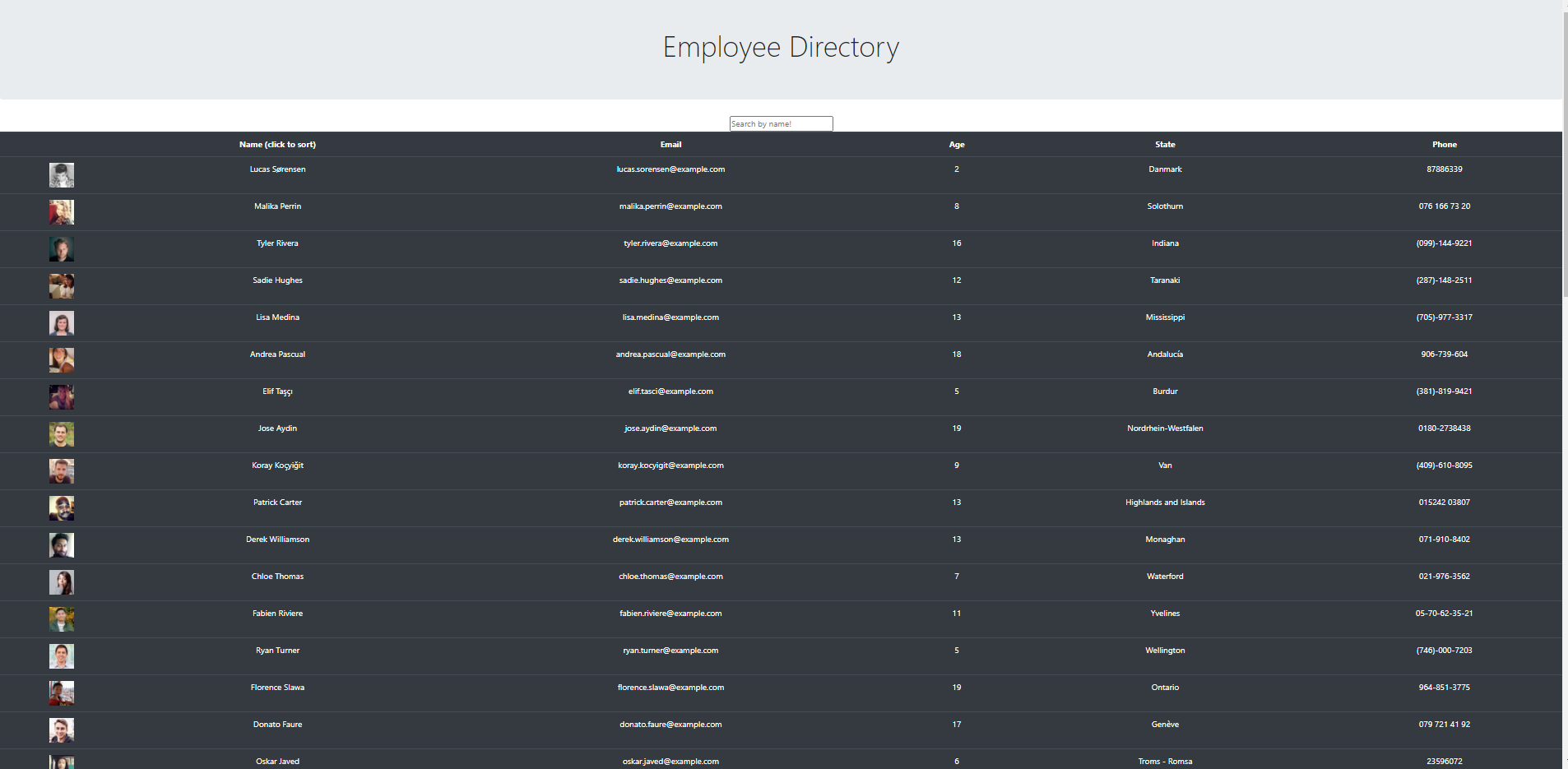Click Sadie Hughes' avatar thumbnail
This screenshot has height=769, width=1568.
click(x=61, y=285)
